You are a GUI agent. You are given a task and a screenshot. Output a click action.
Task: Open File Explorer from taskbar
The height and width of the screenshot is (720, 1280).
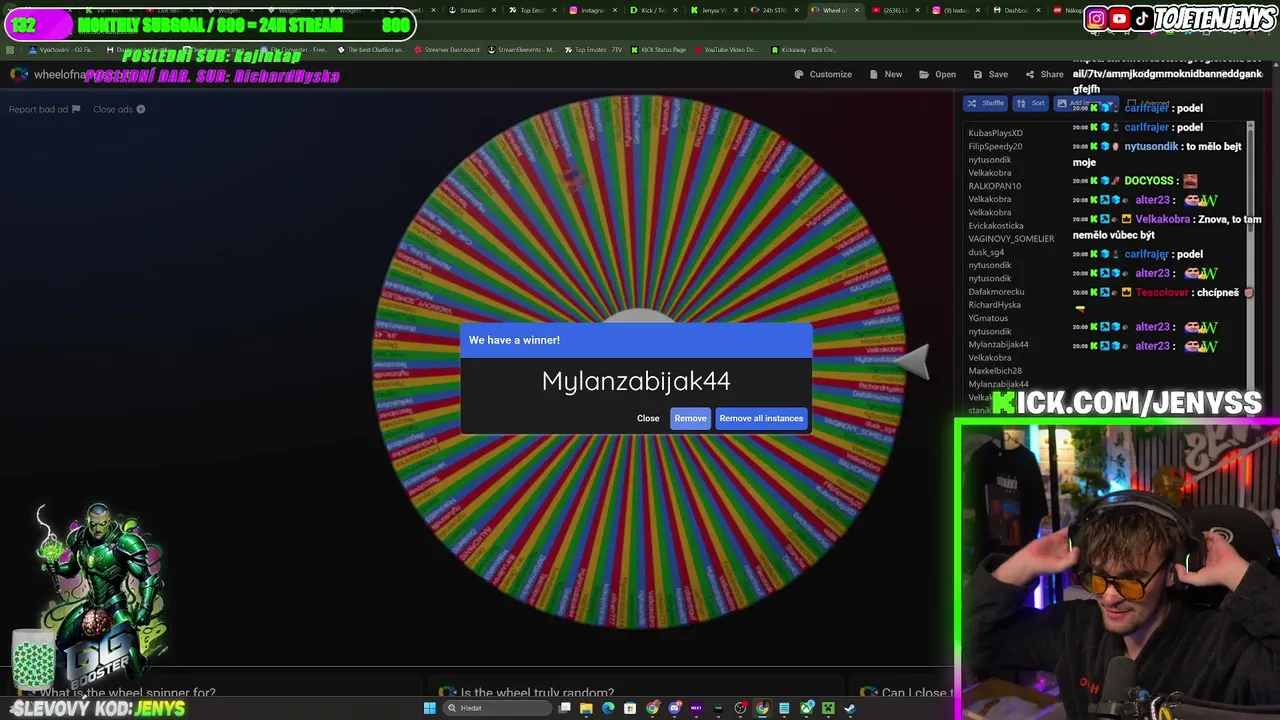[x=587, y=708]
